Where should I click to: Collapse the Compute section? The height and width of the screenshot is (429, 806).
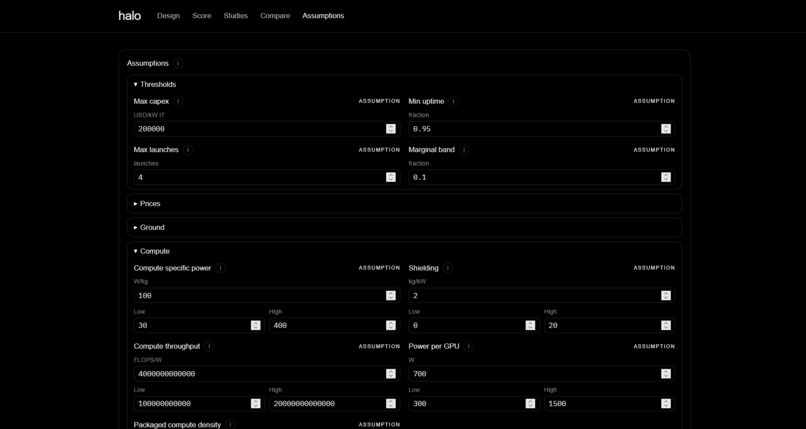(405, 251)
